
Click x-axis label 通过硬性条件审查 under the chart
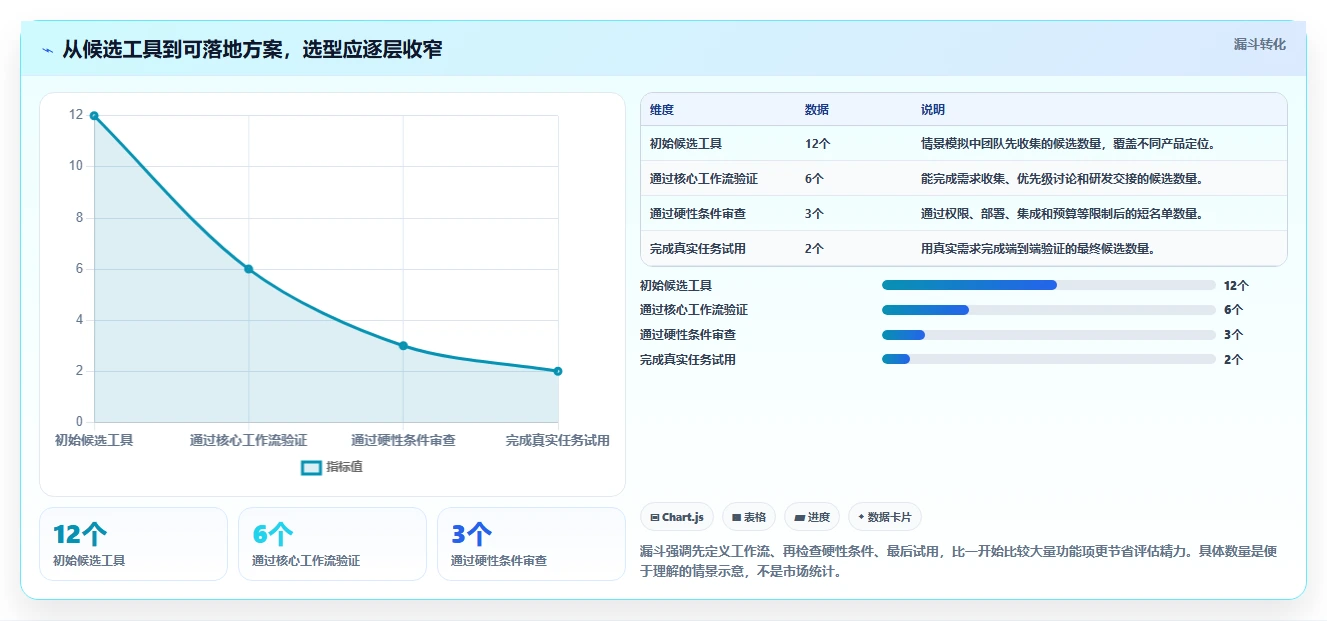pos(403,440)
